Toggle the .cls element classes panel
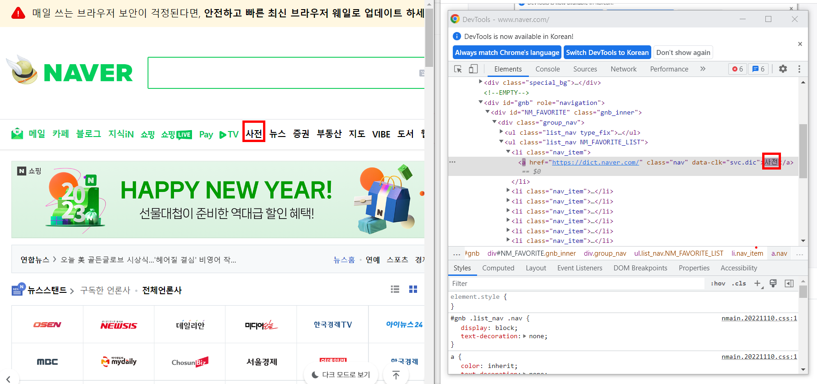 (738, 283)
